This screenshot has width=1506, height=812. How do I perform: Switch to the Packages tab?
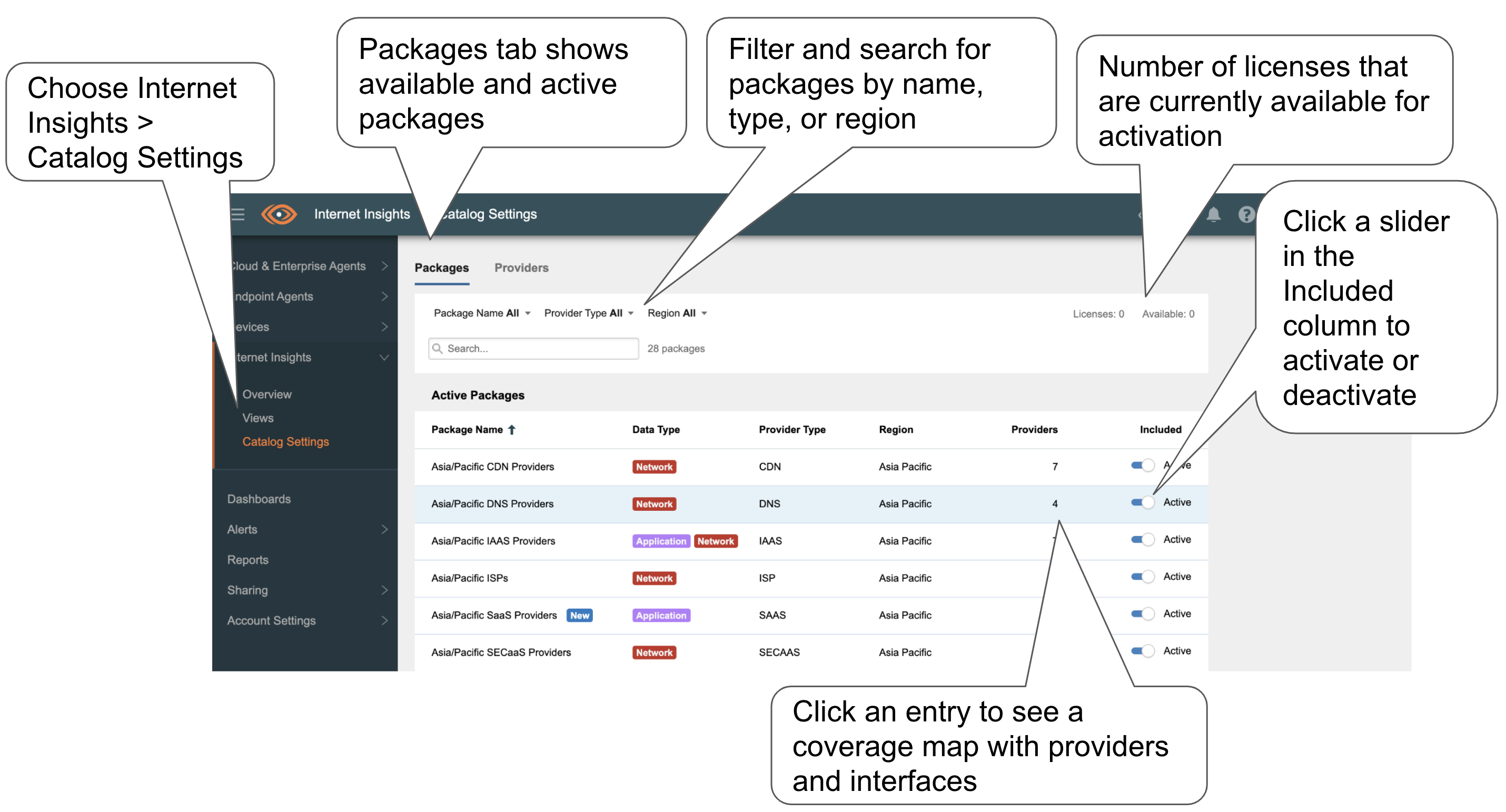click(441, 268)
